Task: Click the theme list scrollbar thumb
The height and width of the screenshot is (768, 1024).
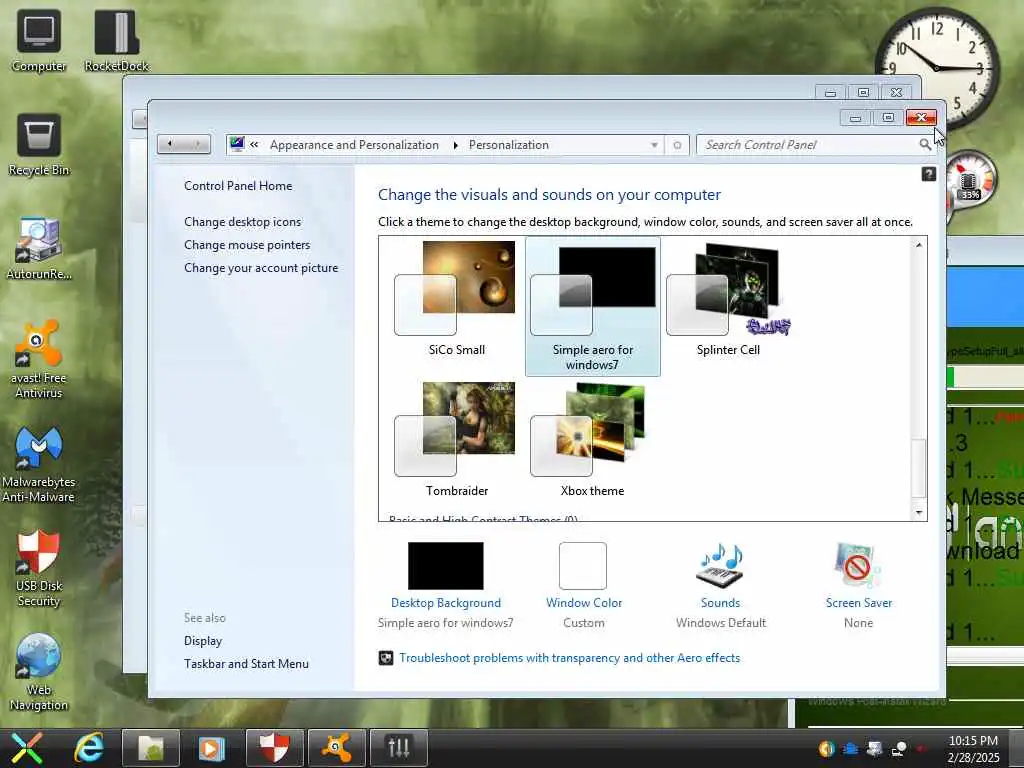Action: click(x=918, y=468)
